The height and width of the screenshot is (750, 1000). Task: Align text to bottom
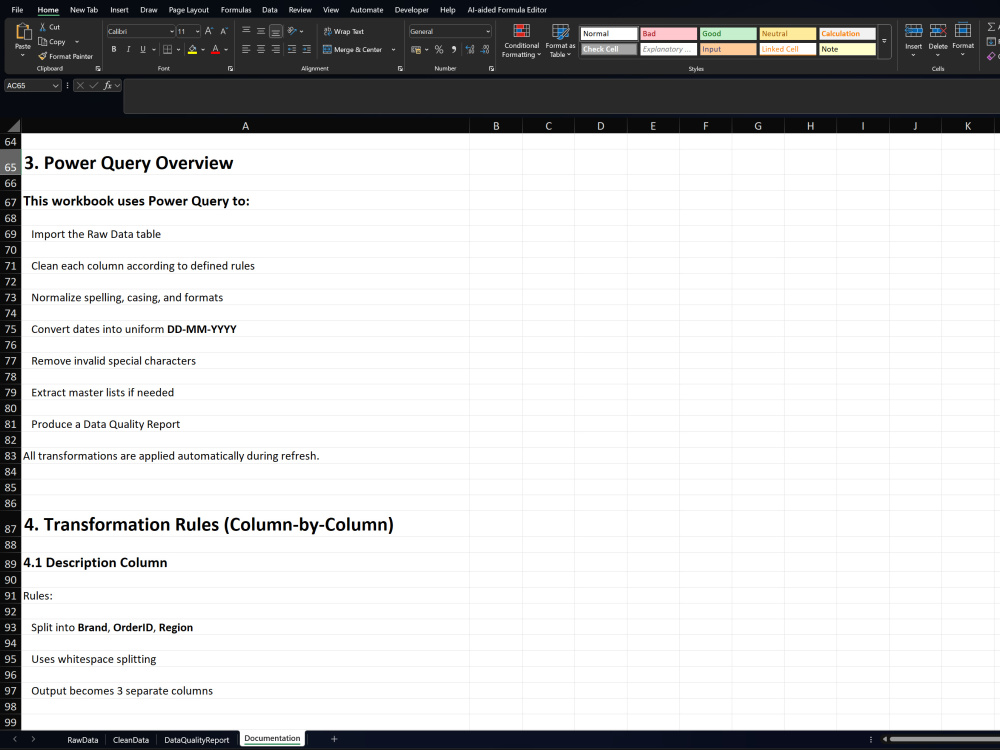pyautogui.click(x=276, y=31)
